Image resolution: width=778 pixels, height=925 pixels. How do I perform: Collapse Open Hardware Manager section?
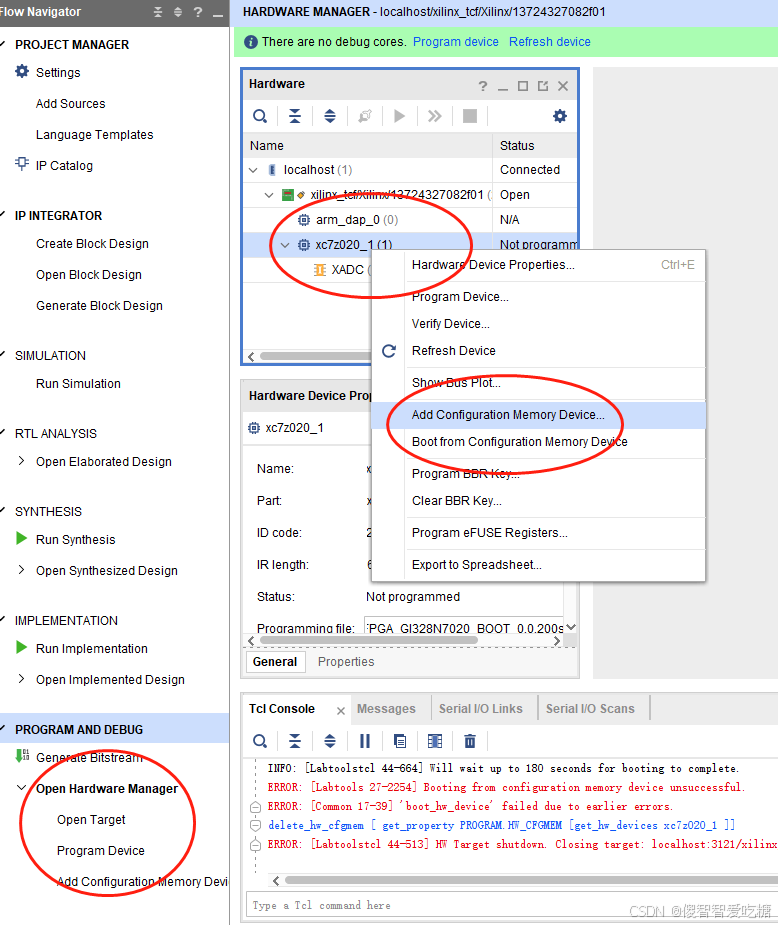click(22, 788)
